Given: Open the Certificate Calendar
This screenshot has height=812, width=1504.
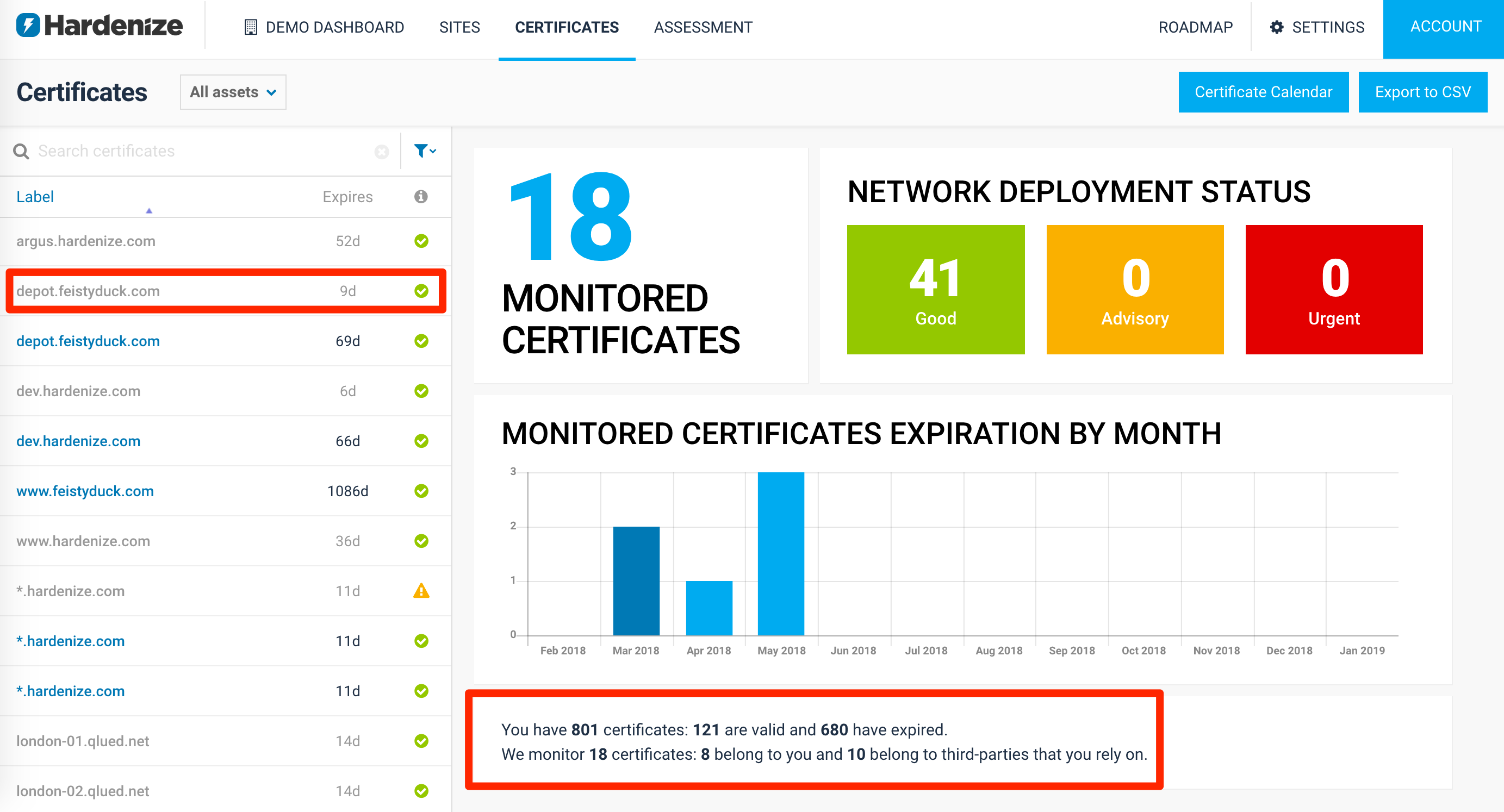Looking at the screenshot, I should pyautogui.click(x=1264, y=92).
